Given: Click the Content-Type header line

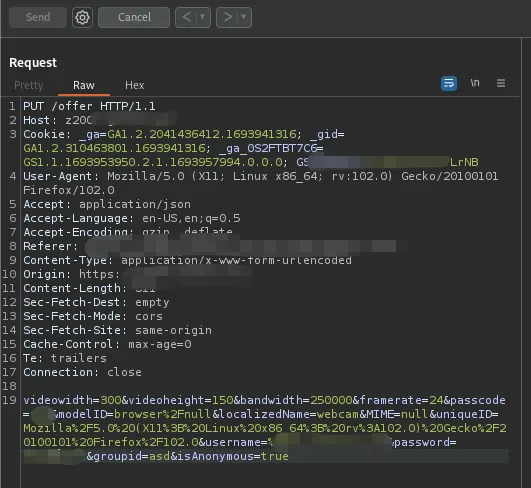Looking at the screenshot, I should pyautogui.click(x=187, y=260).
